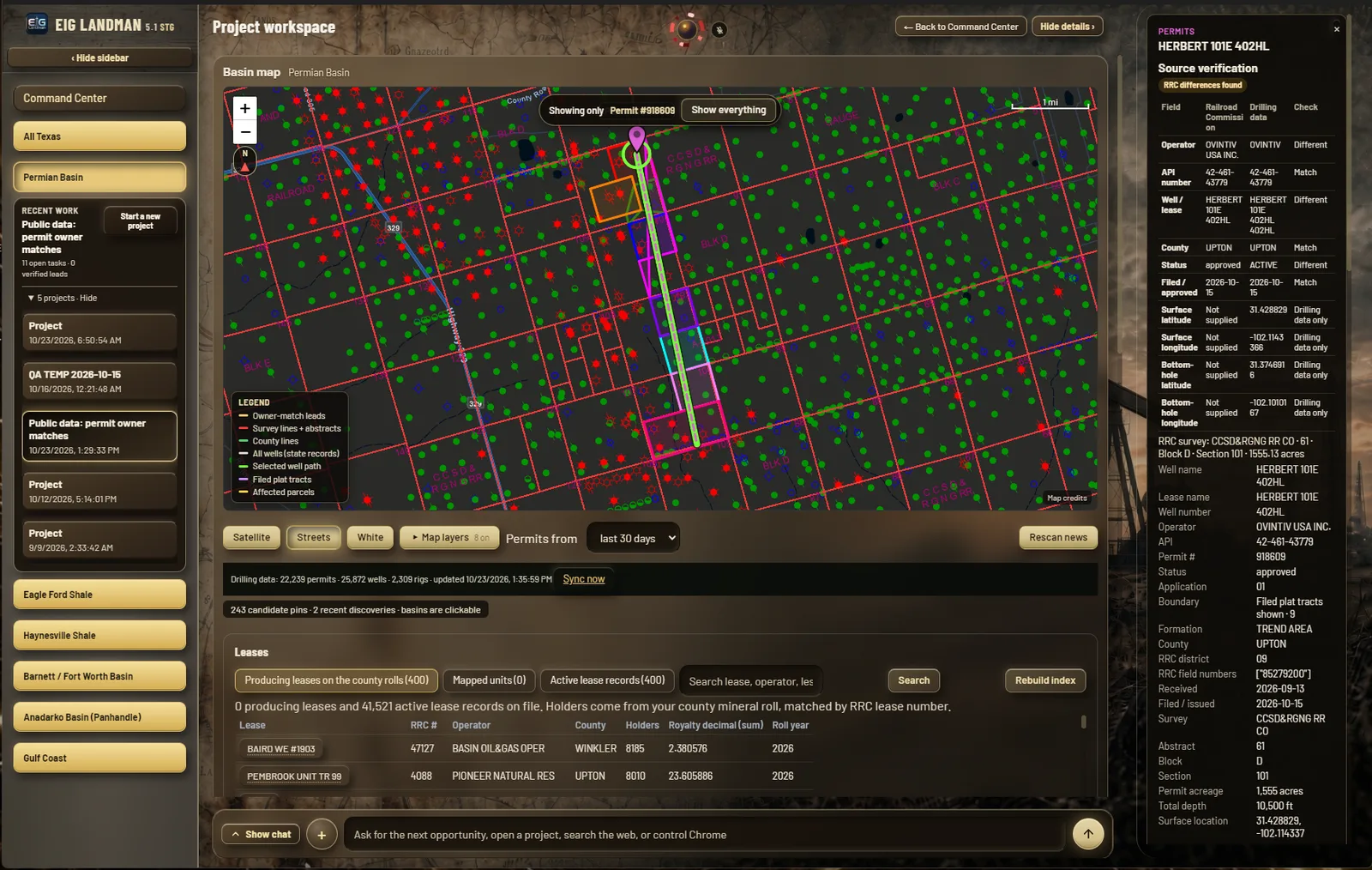Hide details panel
The width and height of the screenshot is (1372, 870).
pyautogui.click(x=1067, y=27)
